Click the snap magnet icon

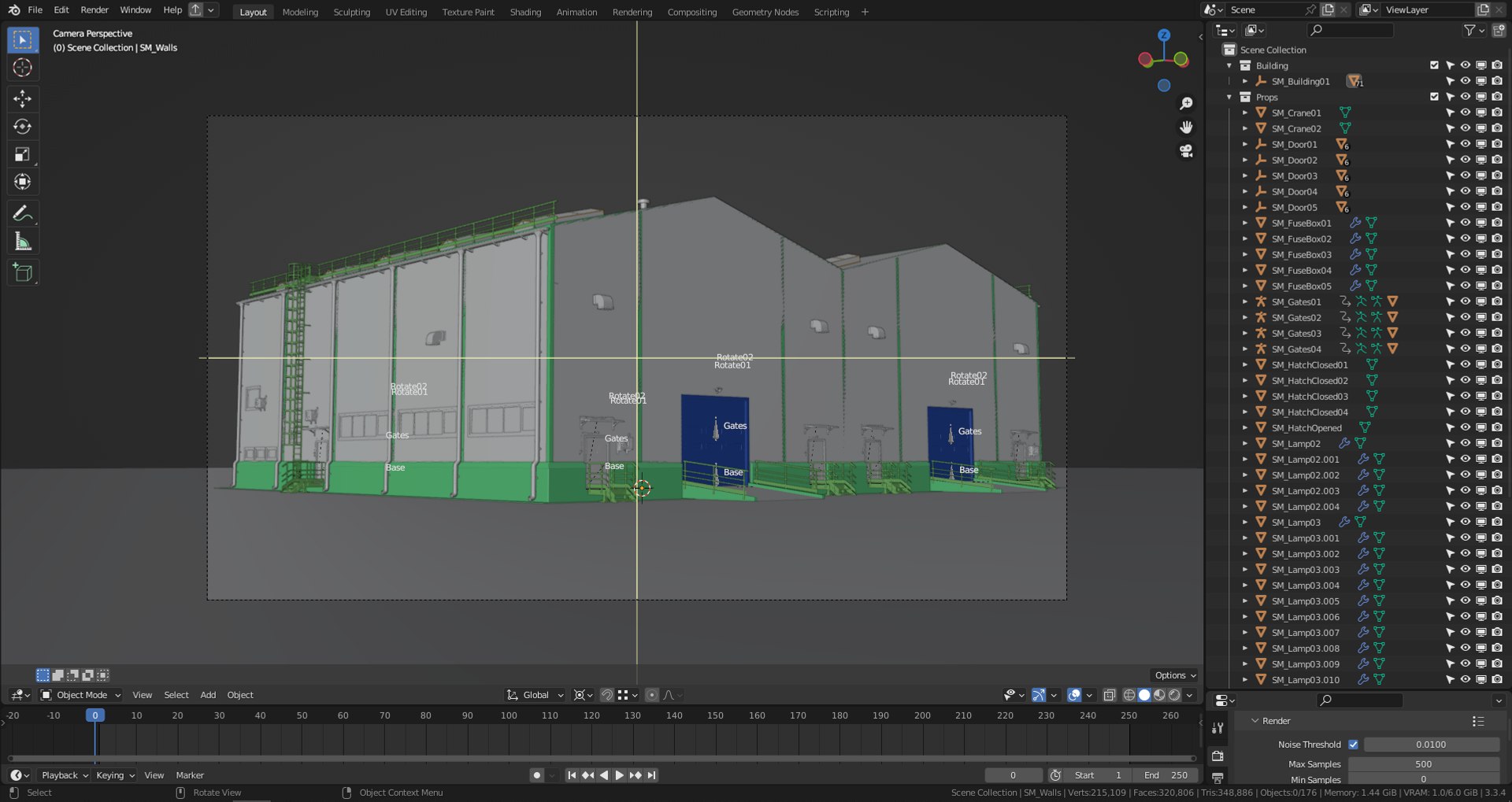pos(607,695)
